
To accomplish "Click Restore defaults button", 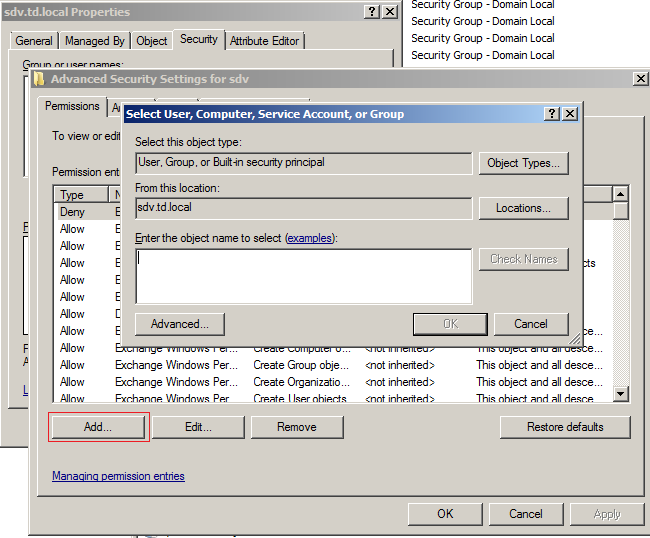I will tap(565, 427).
